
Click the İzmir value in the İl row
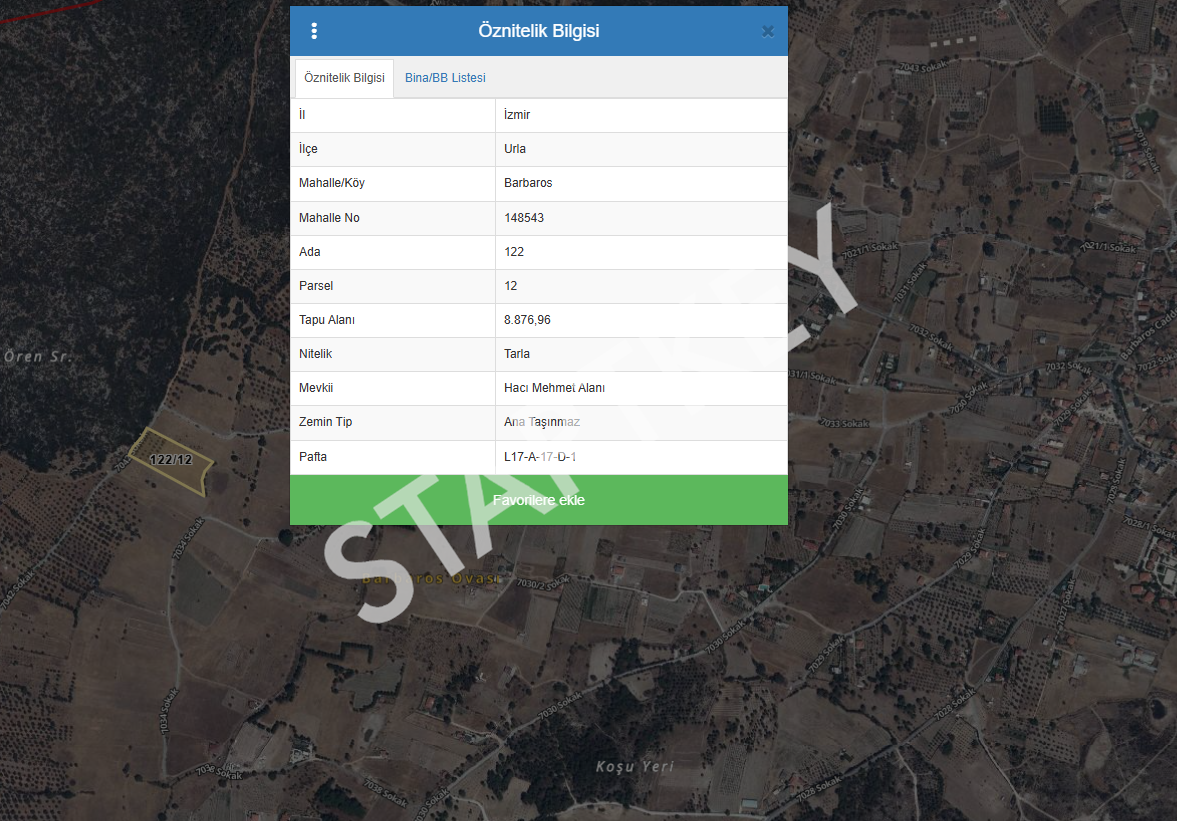coord(517,115)
